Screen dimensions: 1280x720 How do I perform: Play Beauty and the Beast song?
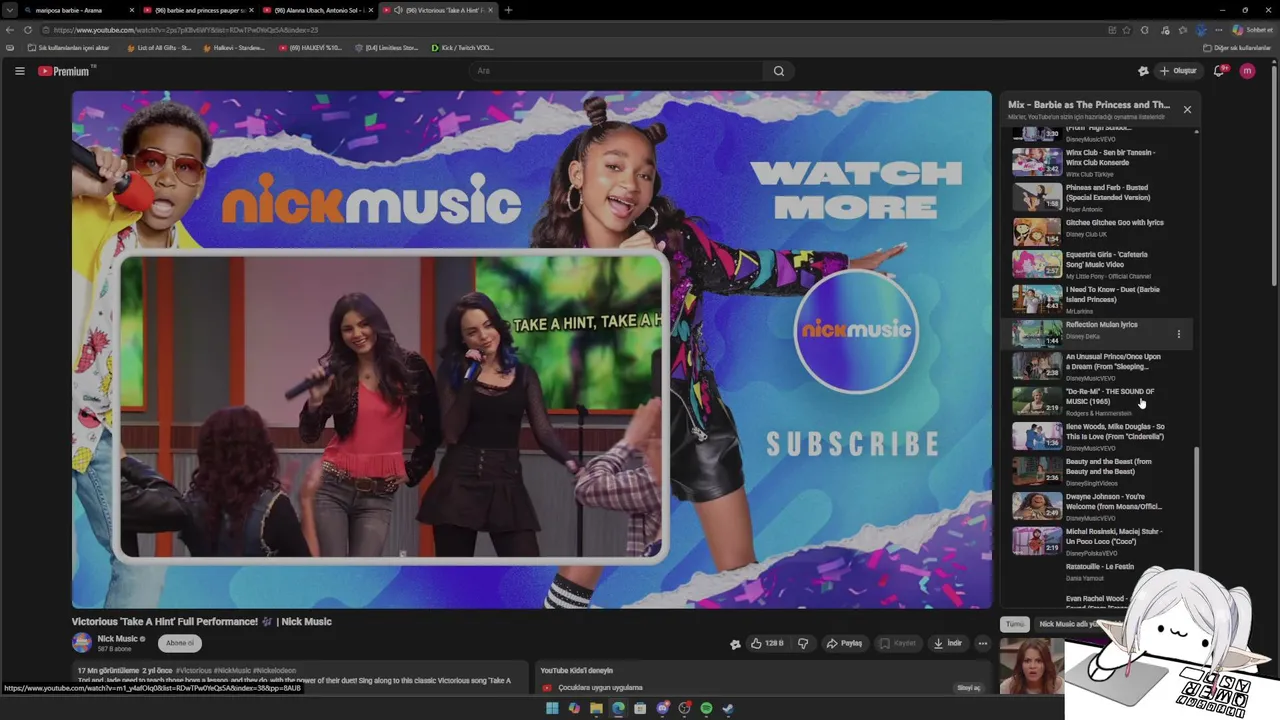click(x=1095, y=471)
